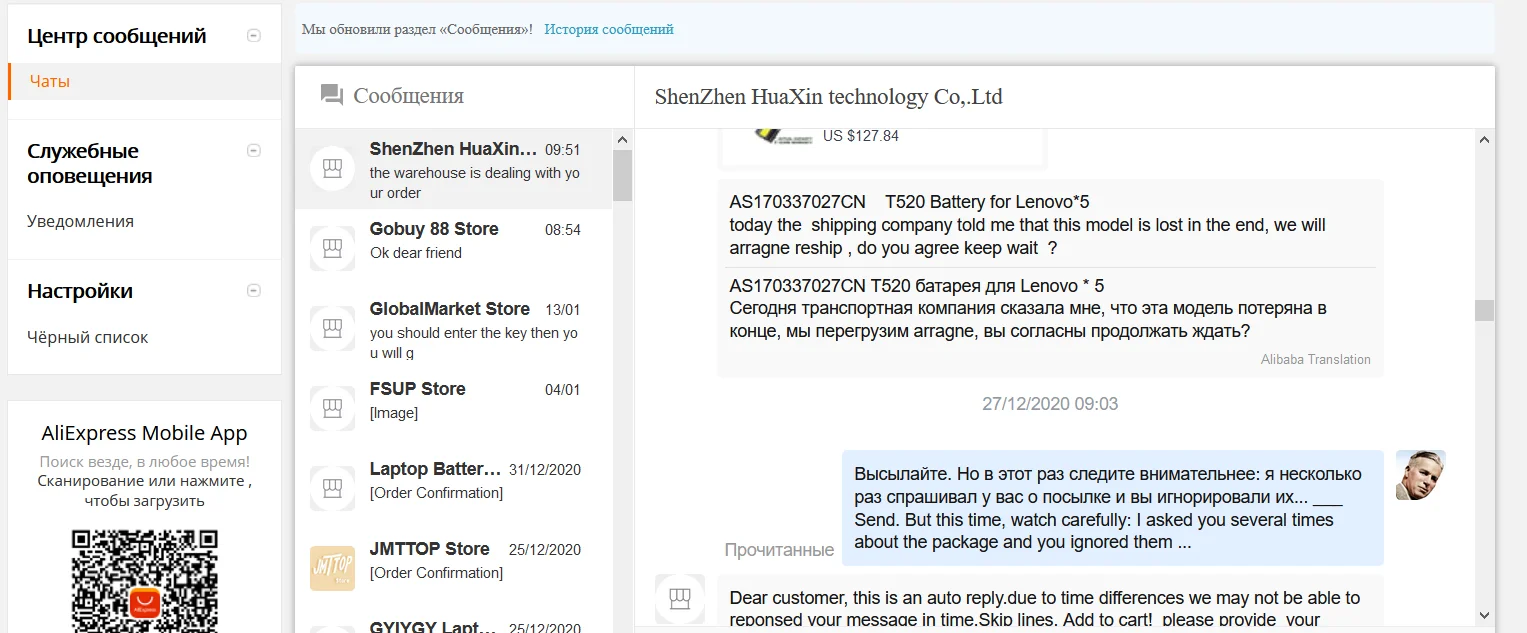Viewport: 1527px width, 633px height.
Task: Open История сообщений link
Action: [609, 29]
